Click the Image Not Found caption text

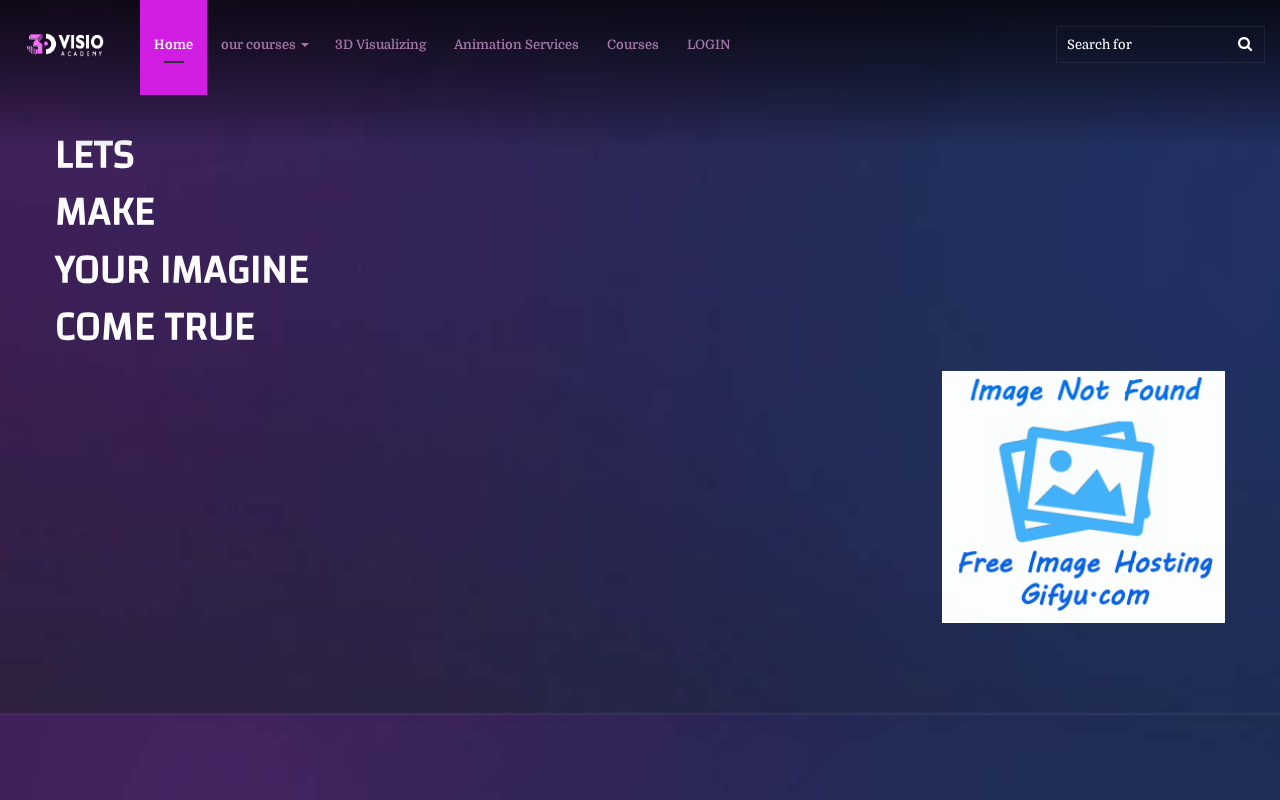[x=1085, y=390]
